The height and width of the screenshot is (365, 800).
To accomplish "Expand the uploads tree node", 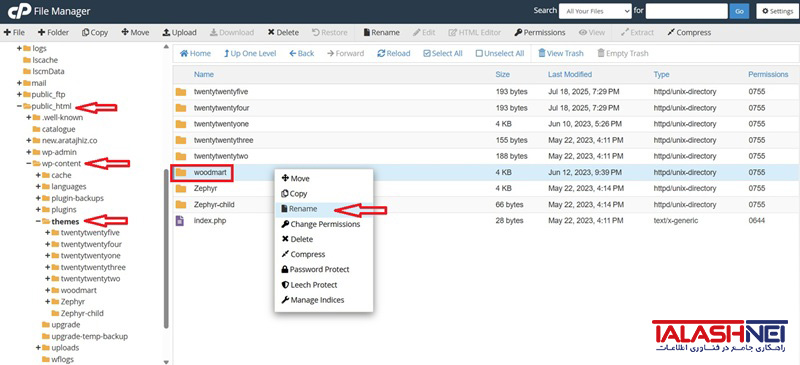I will point(38,348).
